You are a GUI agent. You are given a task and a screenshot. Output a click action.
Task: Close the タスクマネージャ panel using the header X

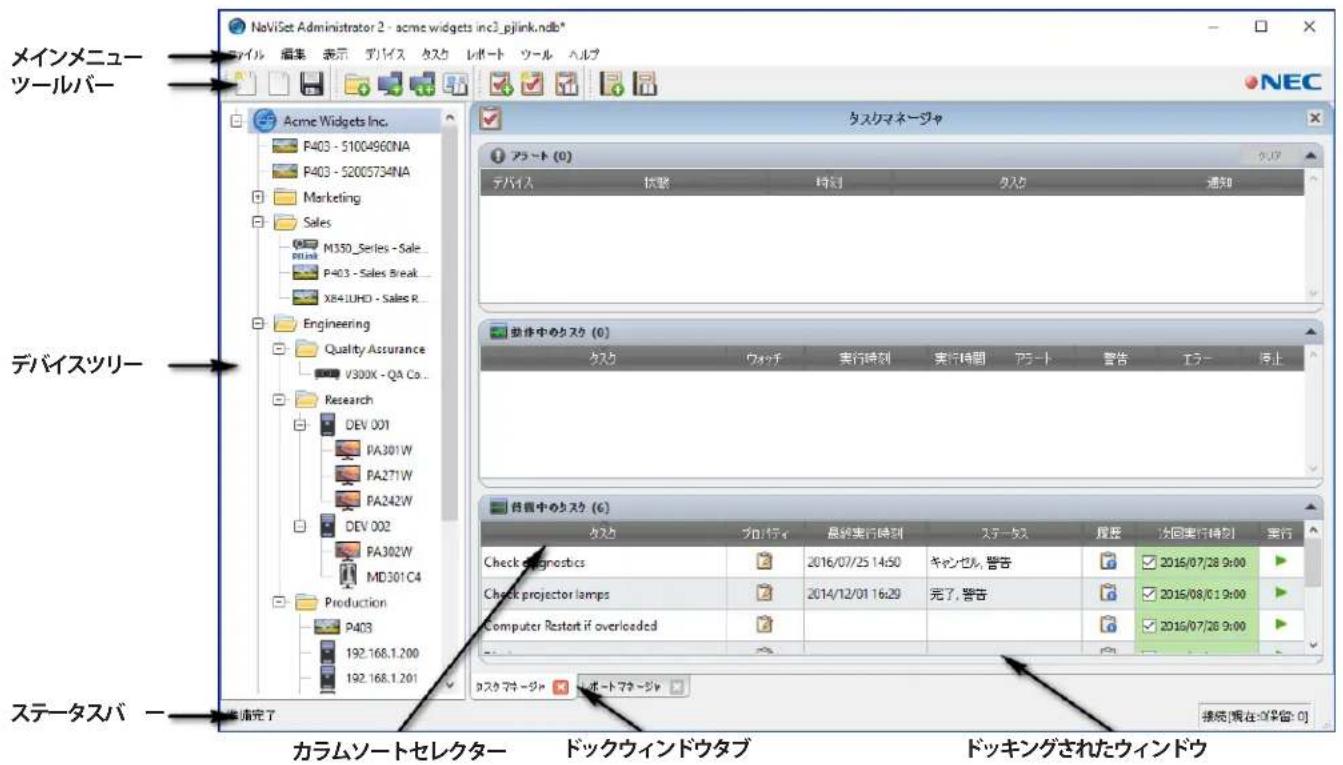(x=1313, y=118)
